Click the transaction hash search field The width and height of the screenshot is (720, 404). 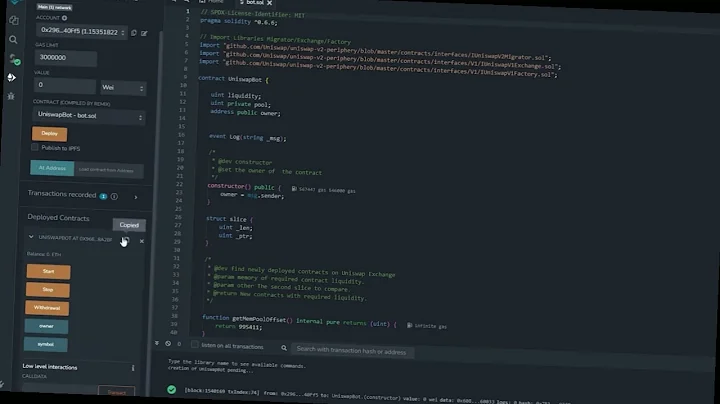(x=353, y=351)
